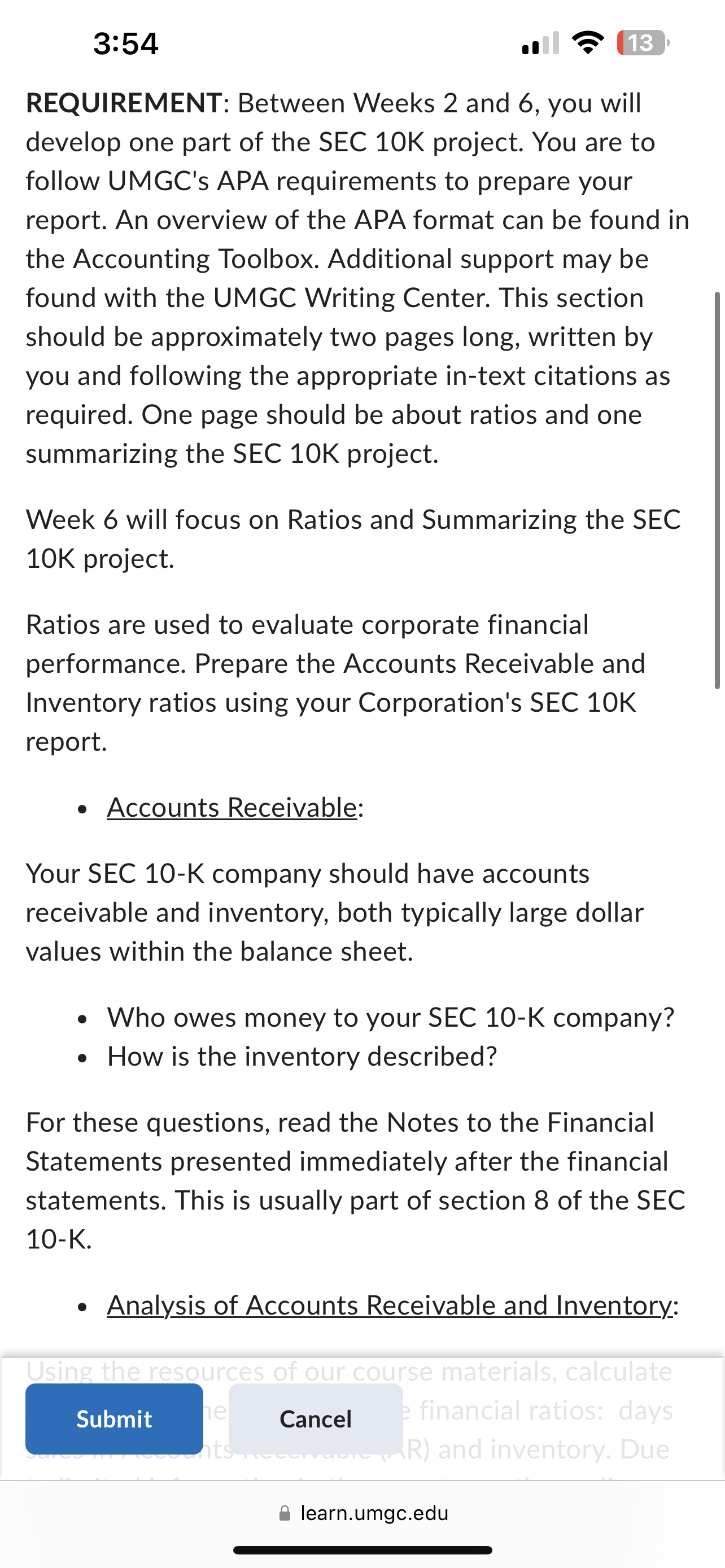Tap the padlock icon beside the URL
This screenshot has width=725, height=1568.
pyautogui.click(x=284, y=1513)
